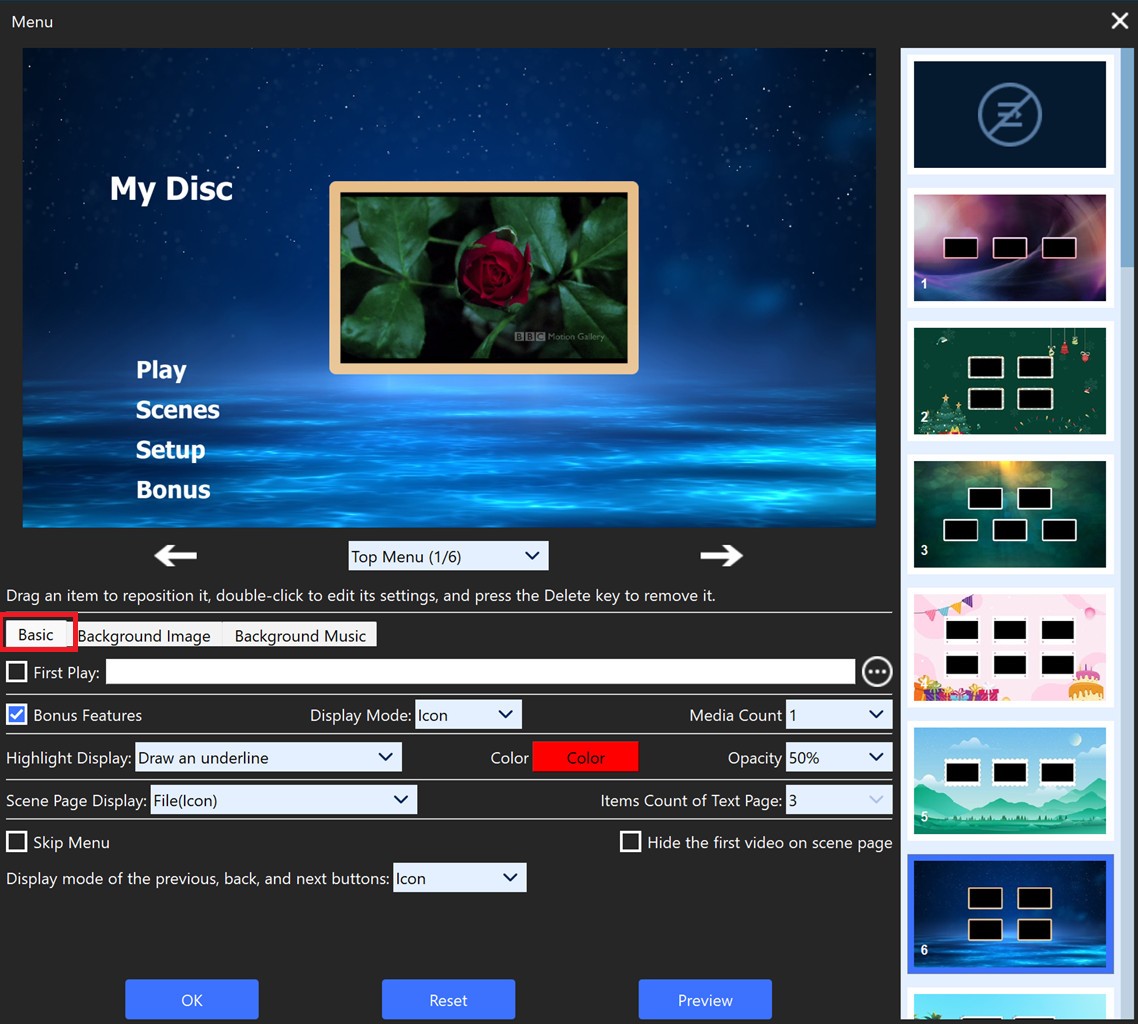Open the Top Menu (1/6) dropdown
Viewport: 1138px width, 1024px height.
click(x=447, y=555)
